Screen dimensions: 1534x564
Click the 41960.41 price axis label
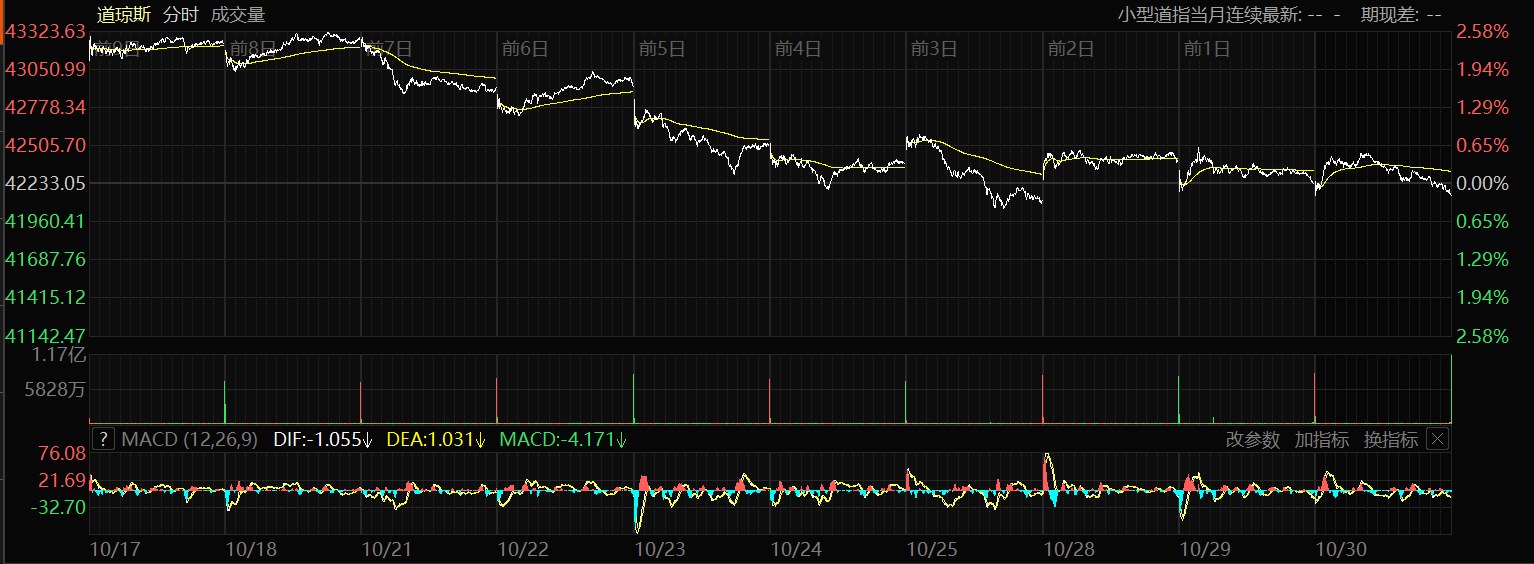point(46,220)
